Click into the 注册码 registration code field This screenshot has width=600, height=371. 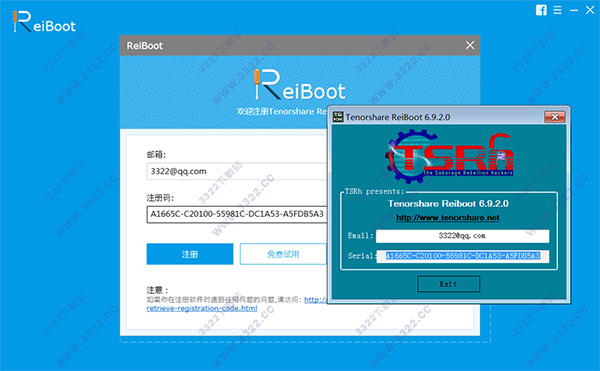click(x=236, y=214)
